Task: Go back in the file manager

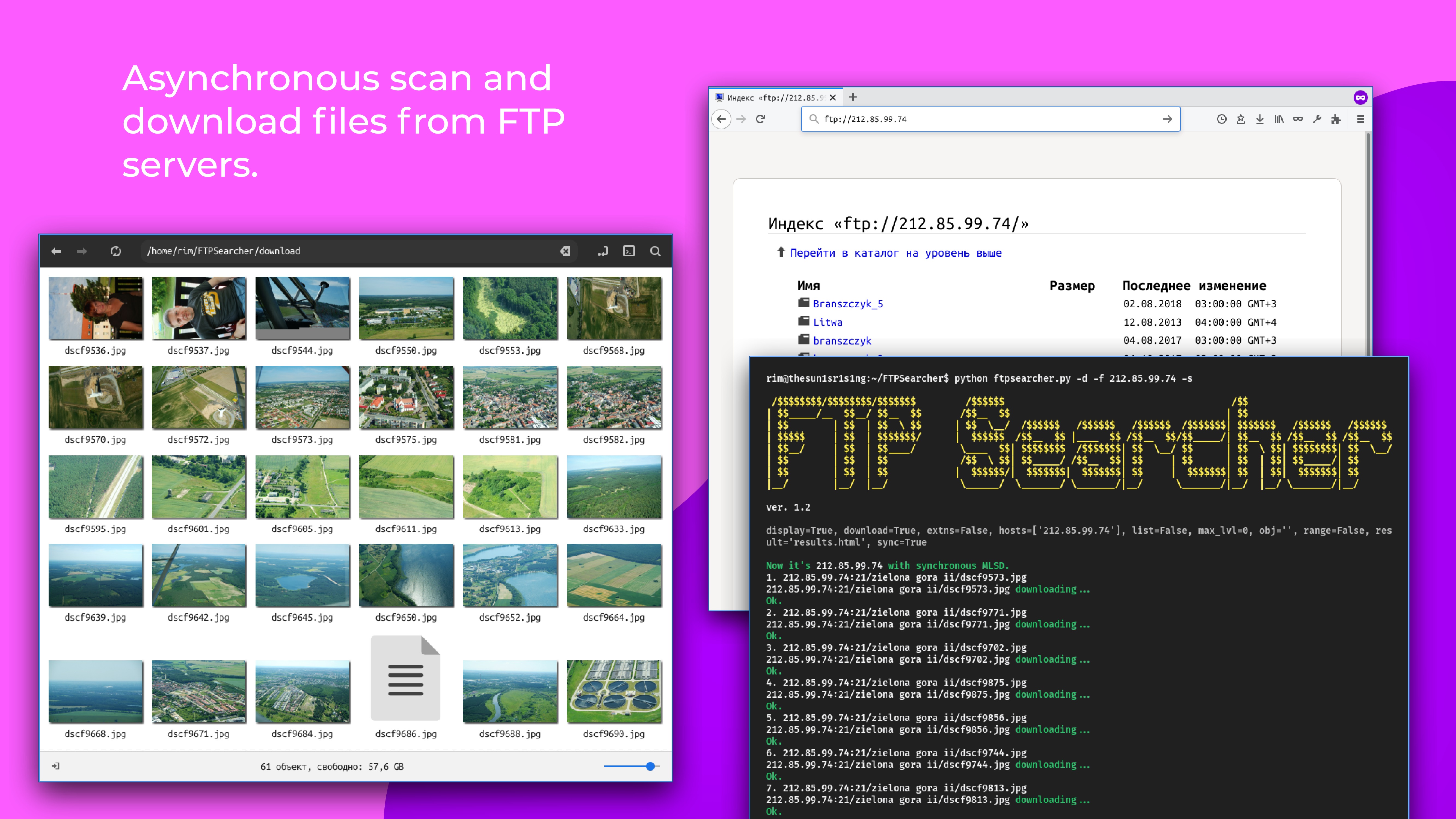Action: (x=56, y=251)
